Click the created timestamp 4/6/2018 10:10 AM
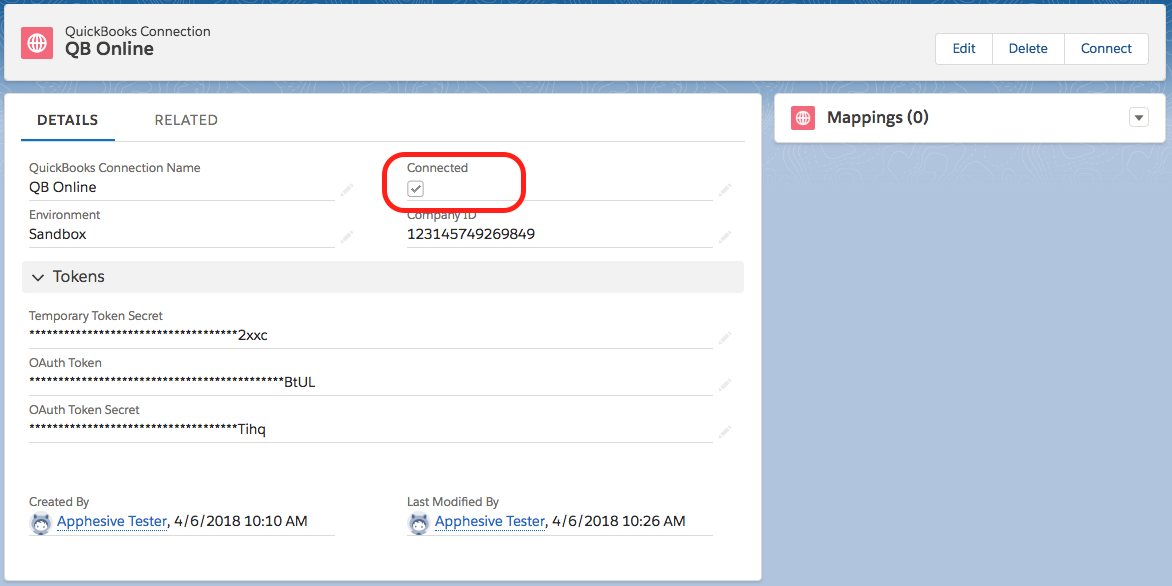1172x586 pixels. [241, 521]
